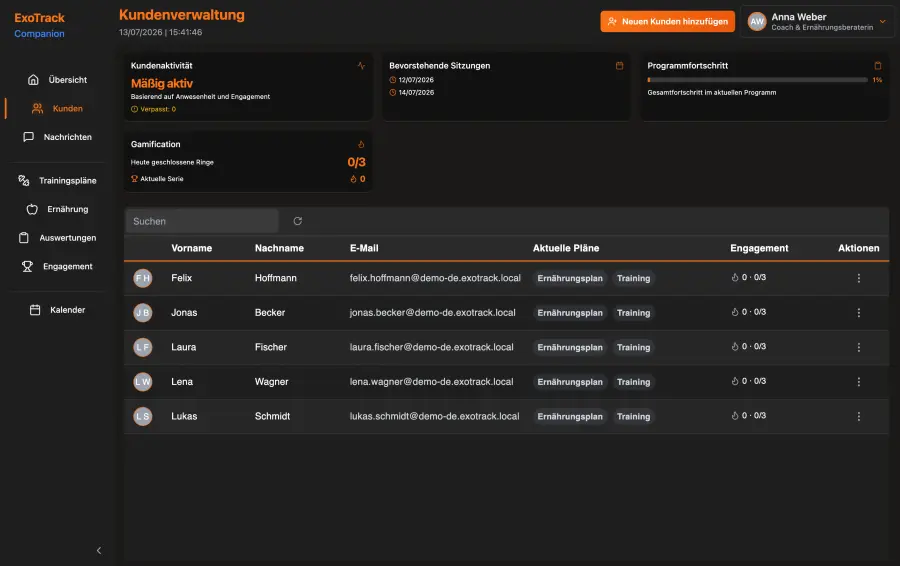This screenshot has height=566, width=900.
Task: Click Jonas Becker's JB avatar
Action: (x=143, y=313)
